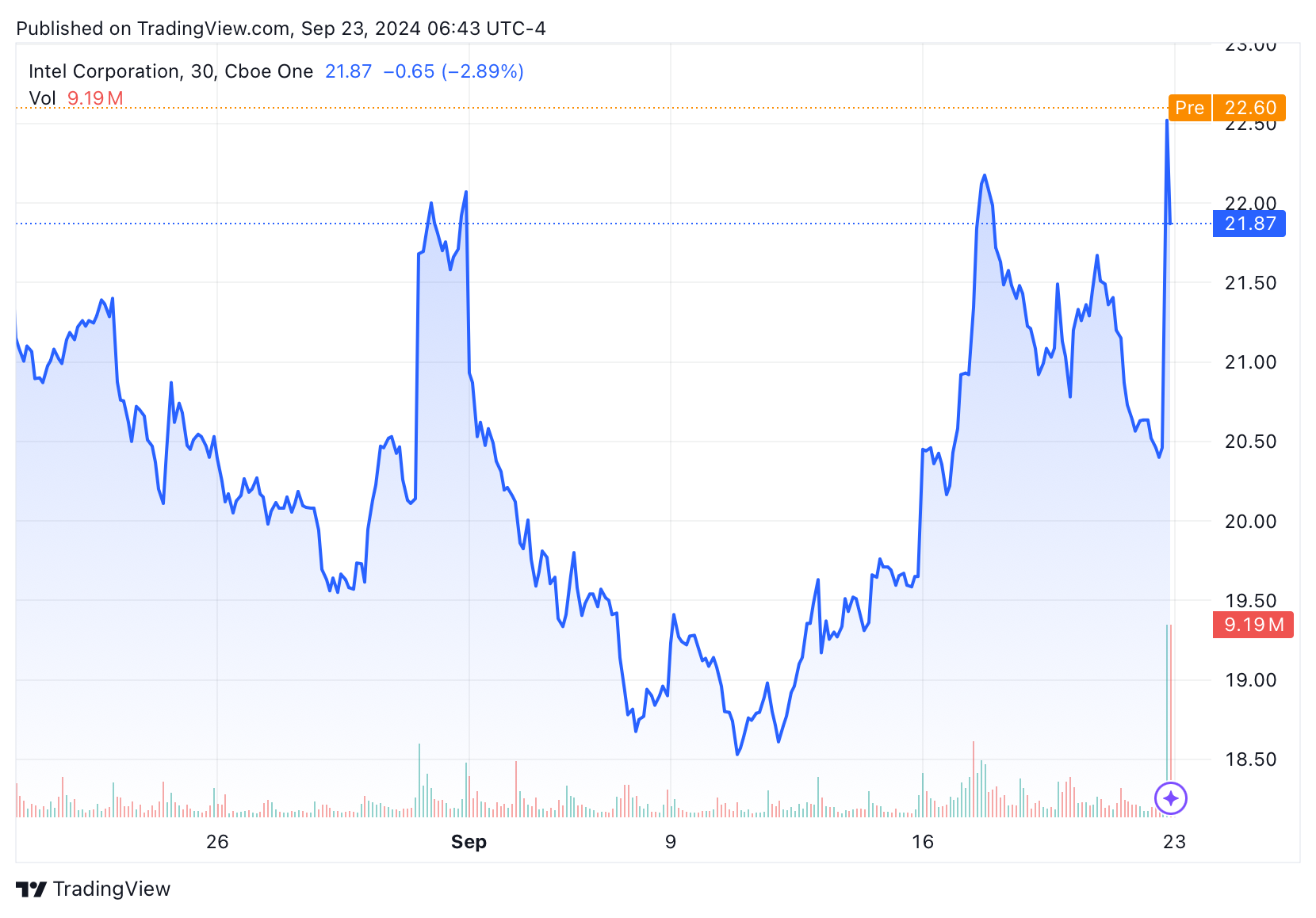The width and height of the screenshot is (1316, 918).
Task: Click the purple sparkle event marker icon
Action: coord(1171,798)
